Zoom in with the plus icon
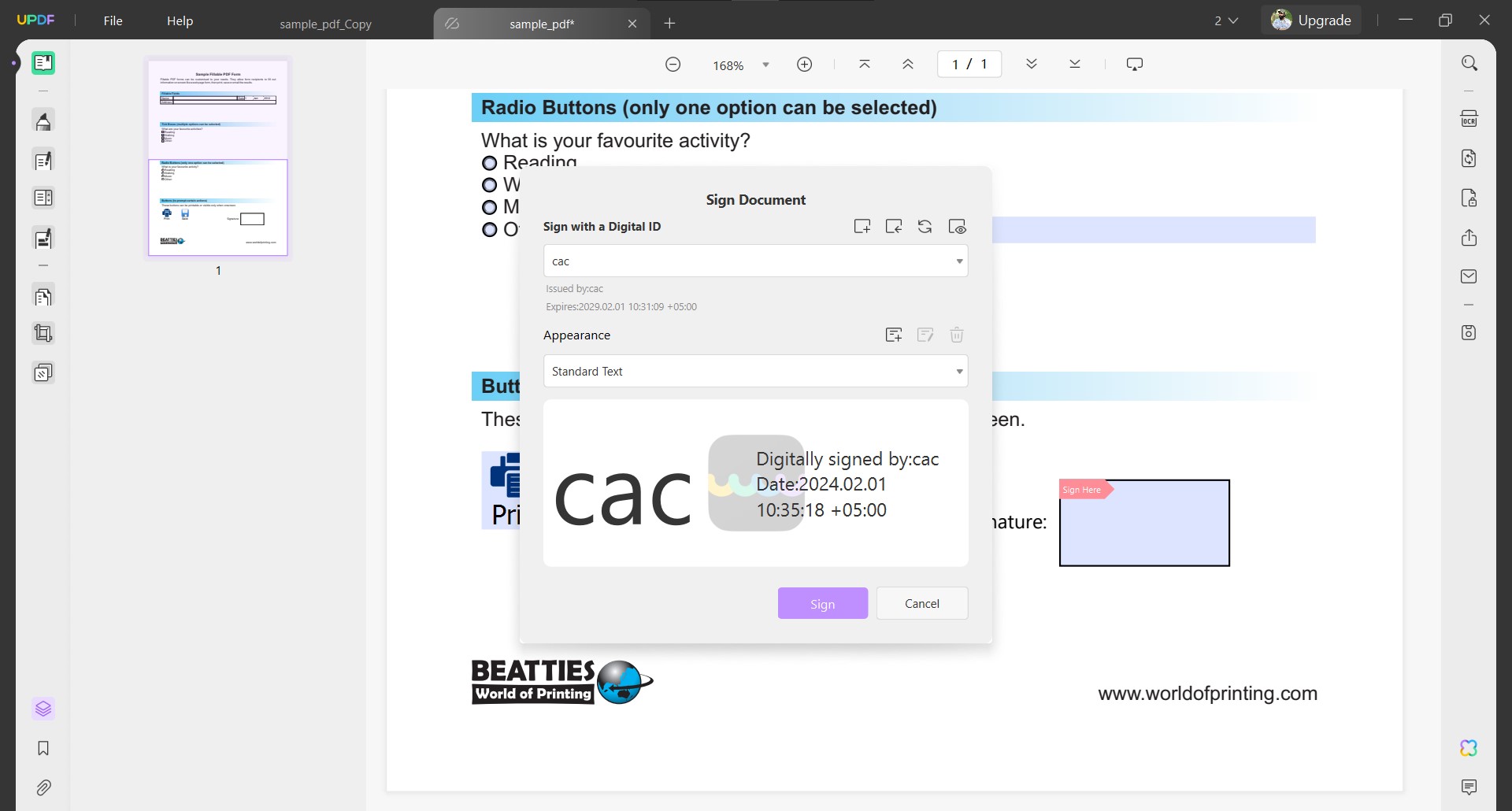This screenshot has height=811, width=1512. click(x=805, y=65)
